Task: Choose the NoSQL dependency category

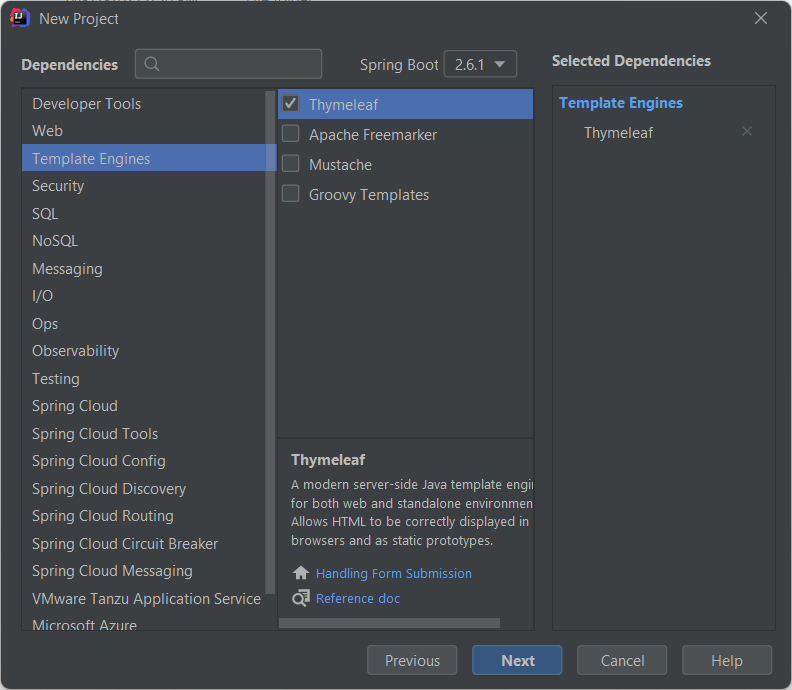Action: click(55, 241)
